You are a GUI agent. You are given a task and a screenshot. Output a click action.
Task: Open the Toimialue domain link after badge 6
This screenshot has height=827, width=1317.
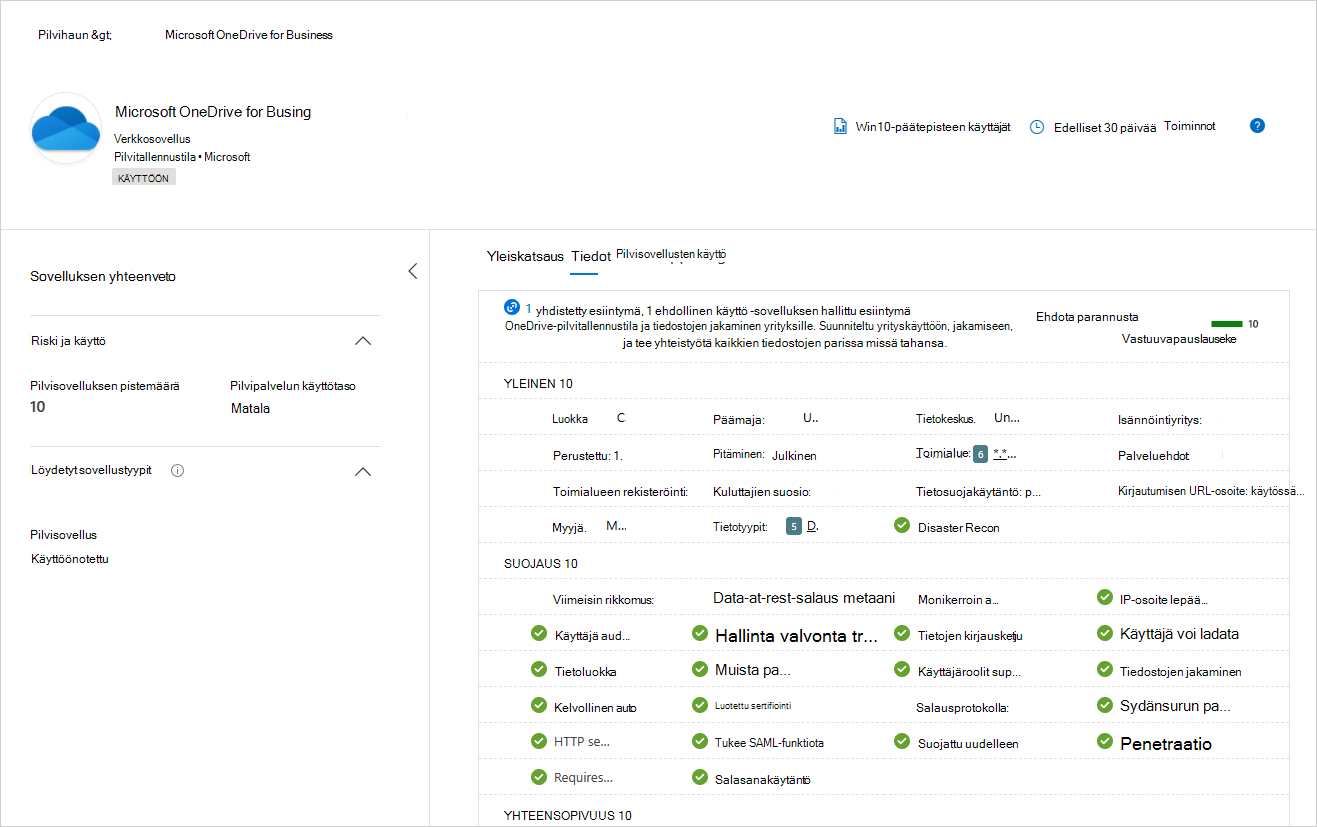pyautogui.click(x=1005, y=454)
